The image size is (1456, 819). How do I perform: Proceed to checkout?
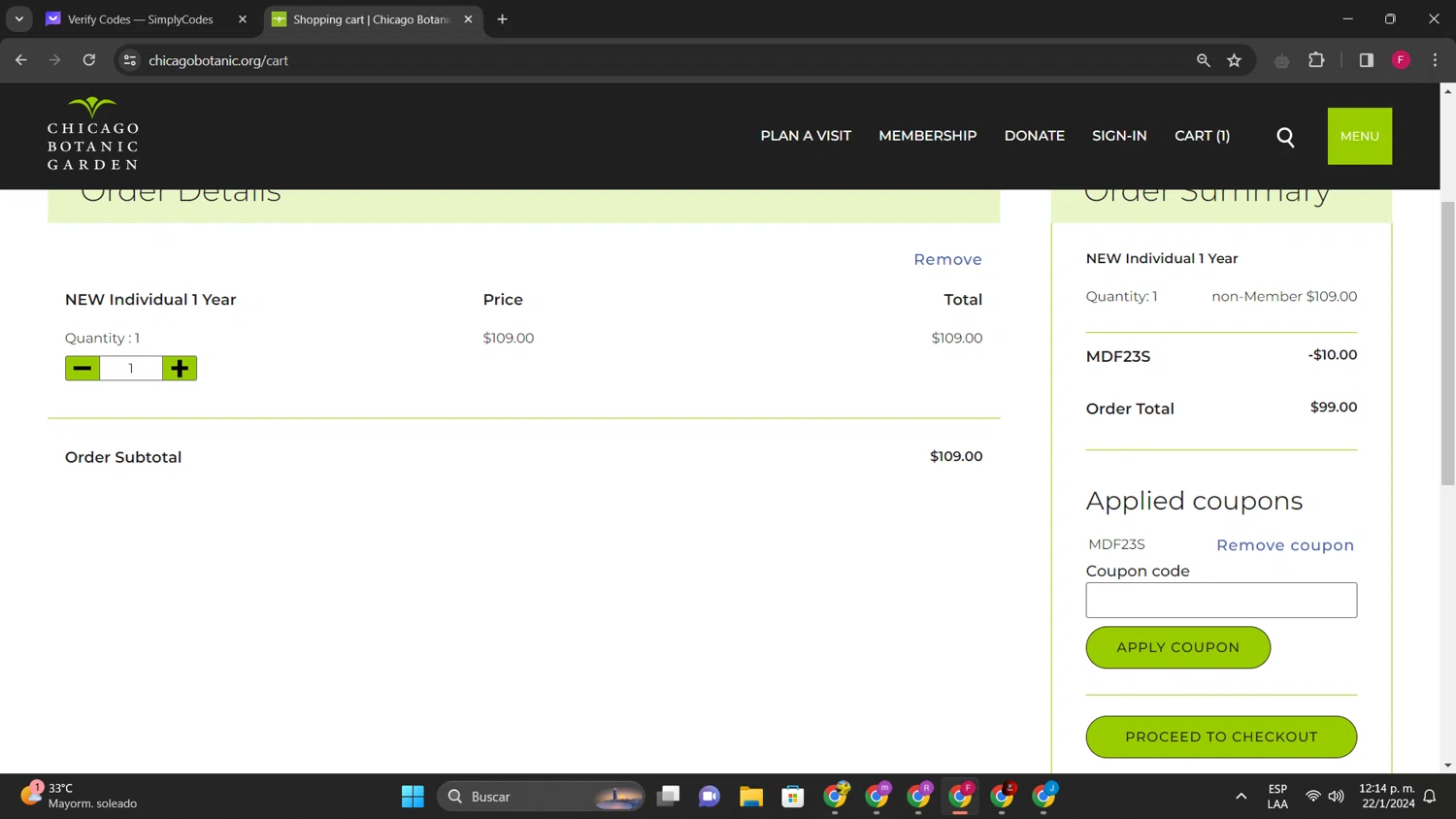[1221, 737]
